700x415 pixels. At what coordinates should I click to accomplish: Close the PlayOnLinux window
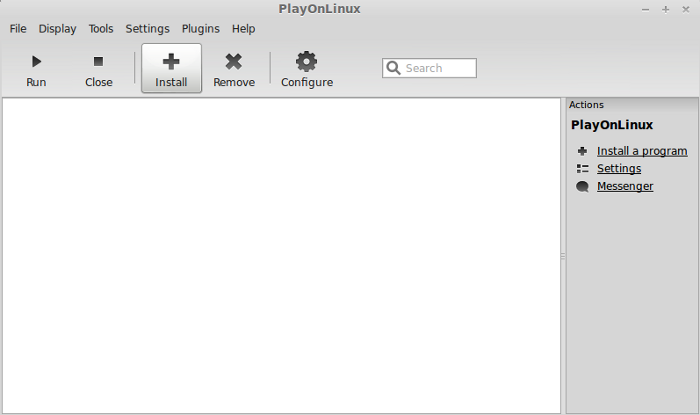pos(686,9)
